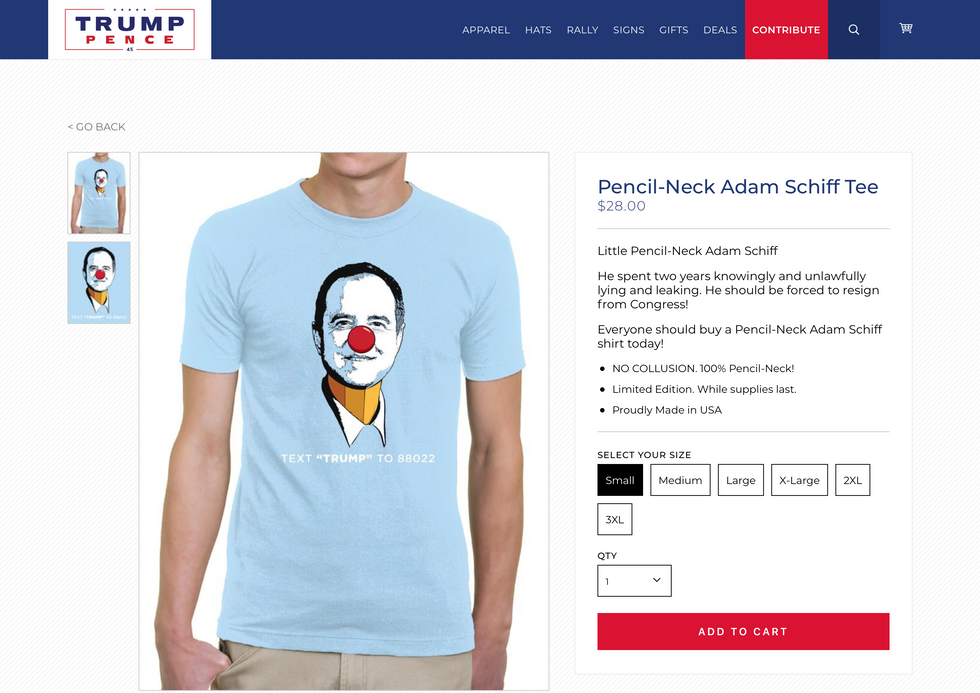
Task: Expand the QTY quantity dropdown
Action: [x=634, y=581]
